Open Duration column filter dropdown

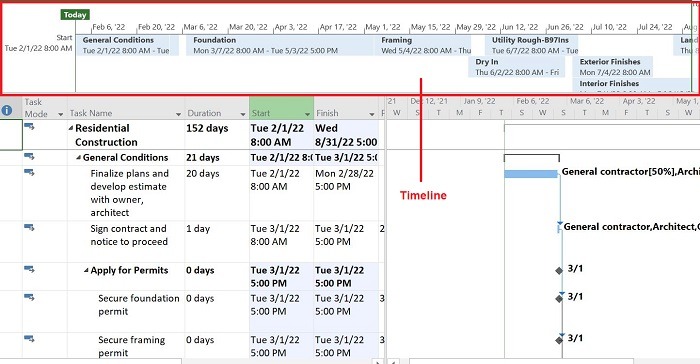pyautogui.click(x=243, y=115)
